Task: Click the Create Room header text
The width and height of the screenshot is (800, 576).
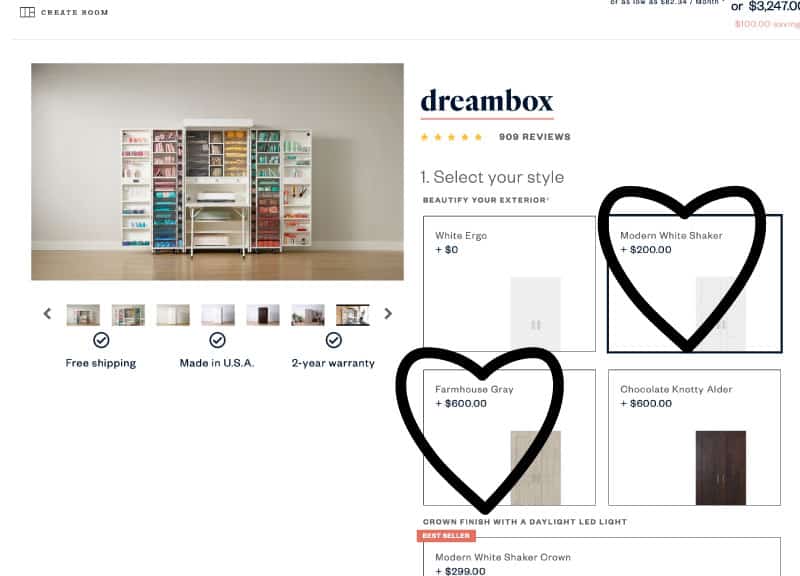Action: (x=74, y=12)
